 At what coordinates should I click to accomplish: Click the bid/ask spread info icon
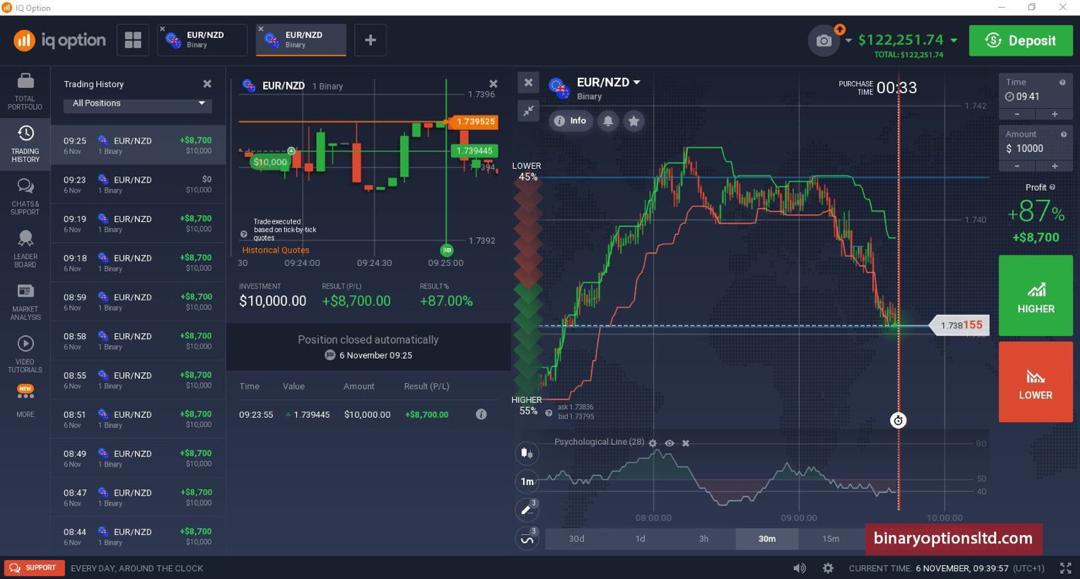point(548,412)
